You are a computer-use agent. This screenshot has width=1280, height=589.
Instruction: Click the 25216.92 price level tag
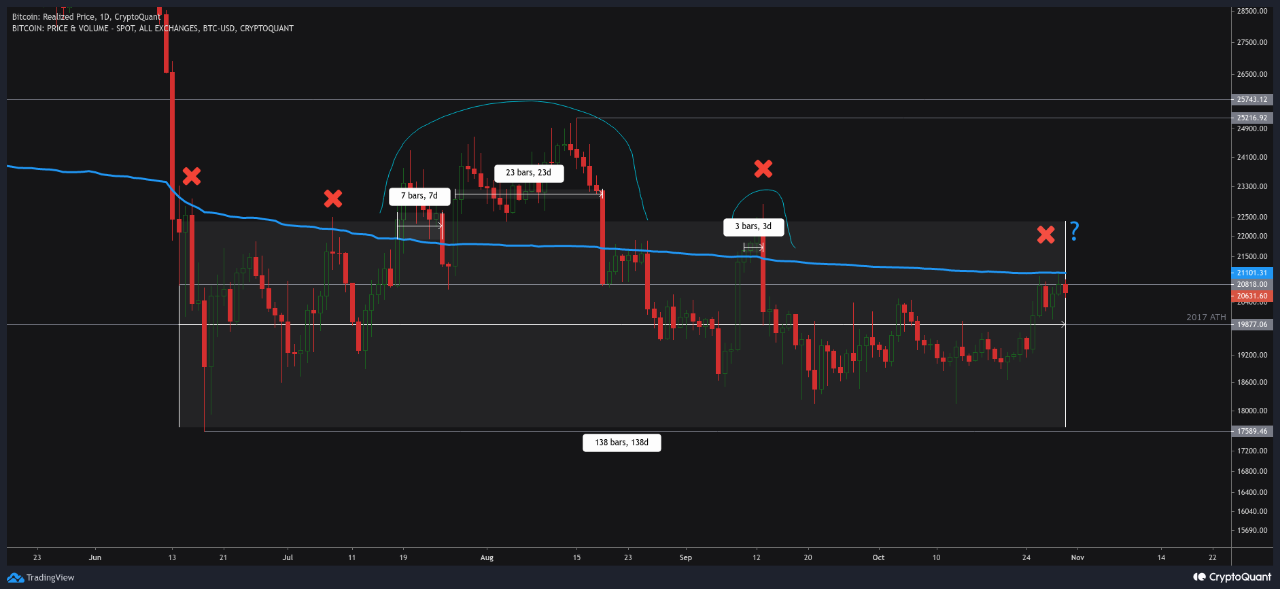point(1252,118)
